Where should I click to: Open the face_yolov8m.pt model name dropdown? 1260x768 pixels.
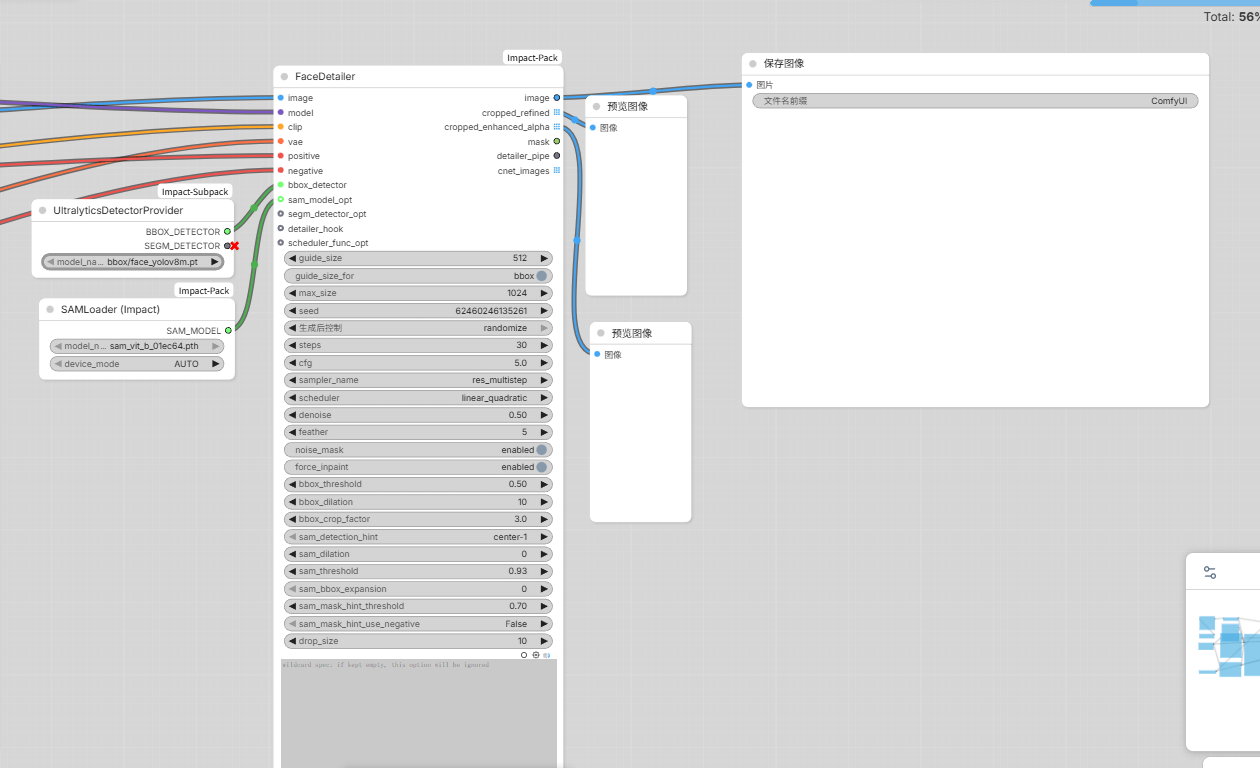[133, 262]
